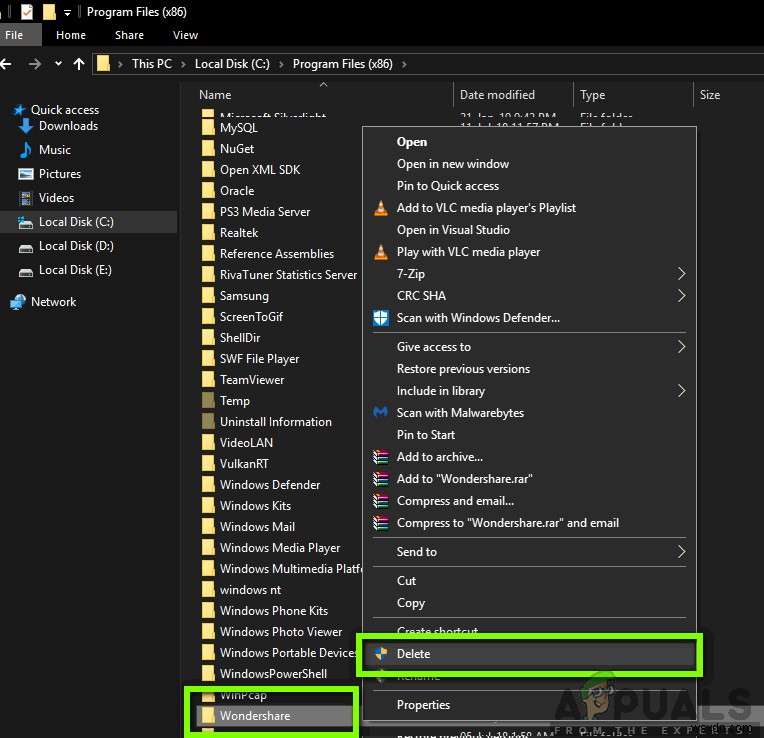Choose Restore previous versions
This screenshot has height=738, width=764.
pos(530,369)
